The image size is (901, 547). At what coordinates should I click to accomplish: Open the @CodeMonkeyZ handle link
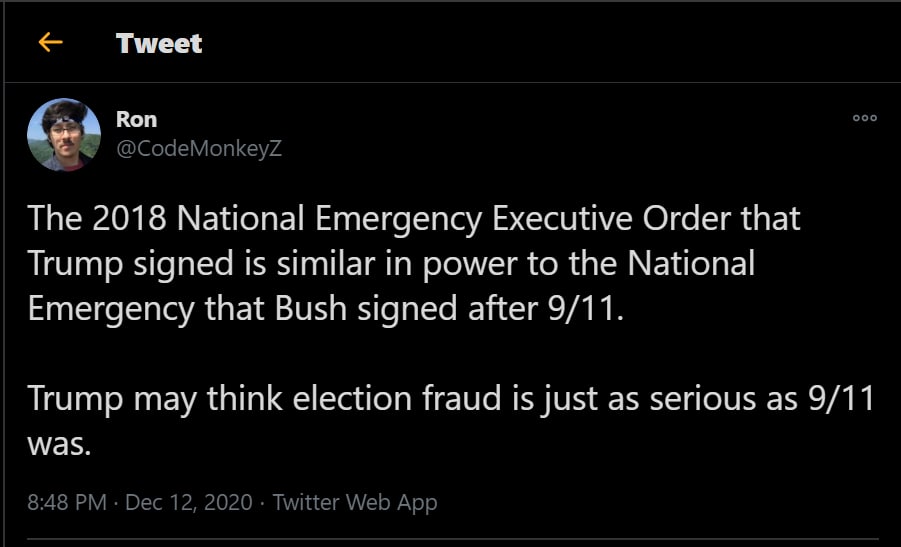point(199,148)
